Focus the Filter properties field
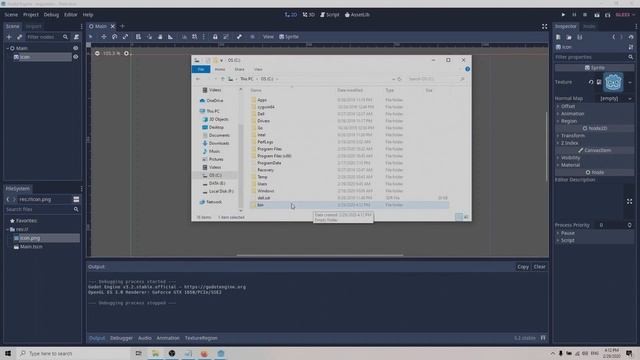The height and width of the screenshot is (360, 640). (x=594, y=57)
